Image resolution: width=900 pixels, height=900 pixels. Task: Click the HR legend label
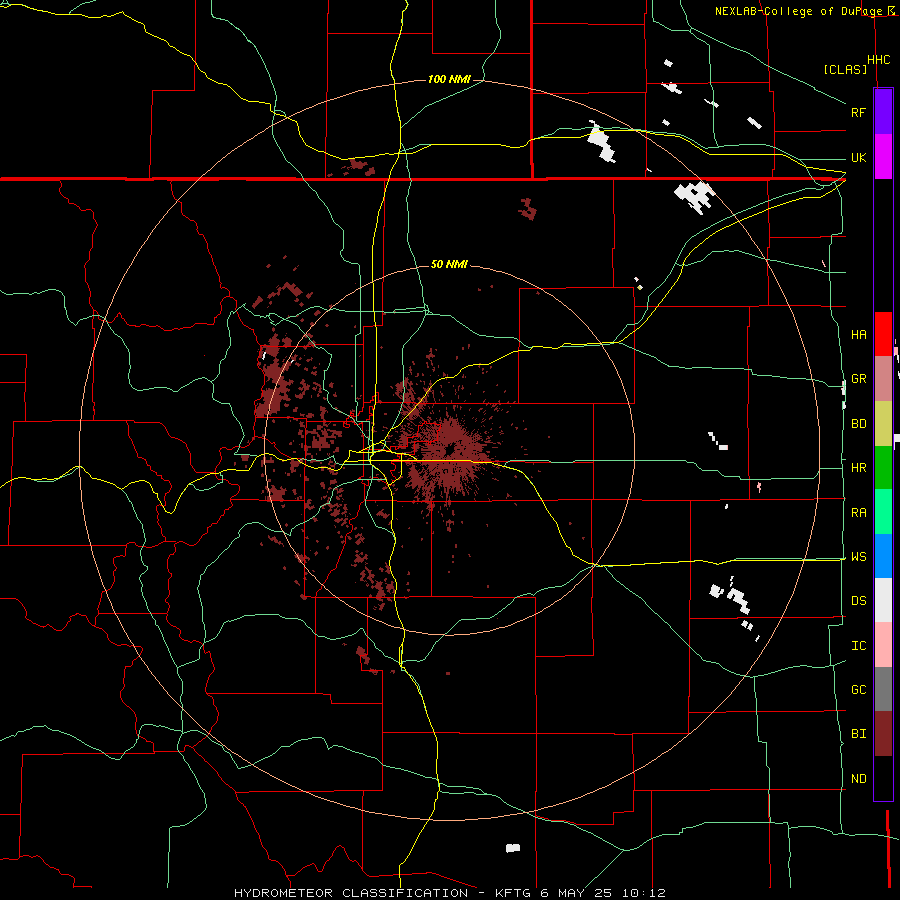858,468
